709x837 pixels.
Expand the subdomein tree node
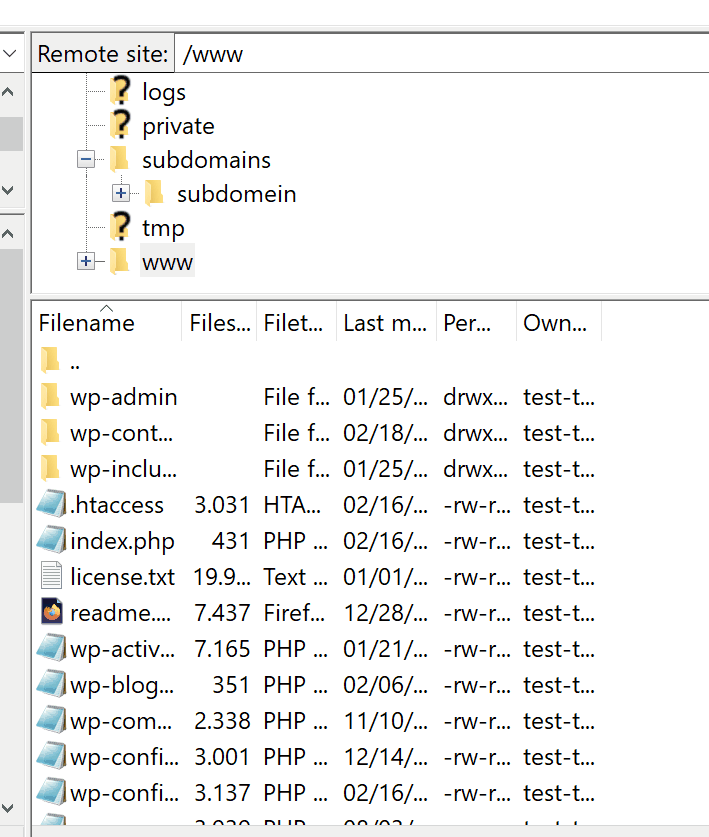point(121,193)
